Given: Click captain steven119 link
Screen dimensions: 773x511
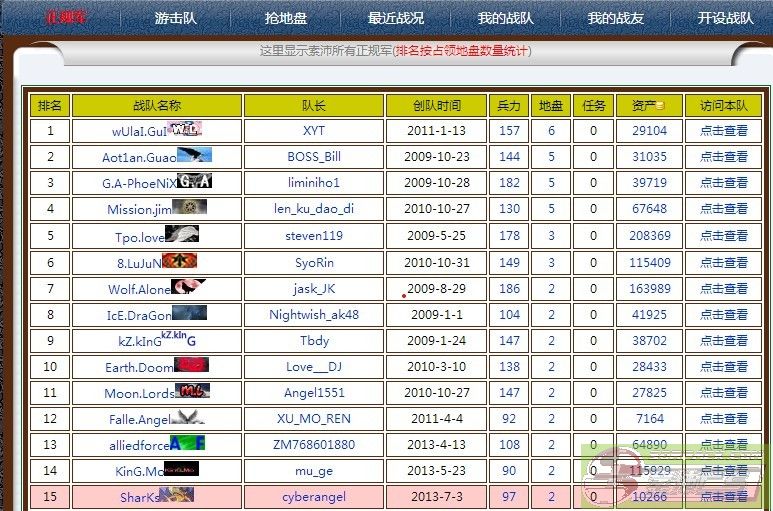Looking at the screenshot, I should tap(314, 236).
